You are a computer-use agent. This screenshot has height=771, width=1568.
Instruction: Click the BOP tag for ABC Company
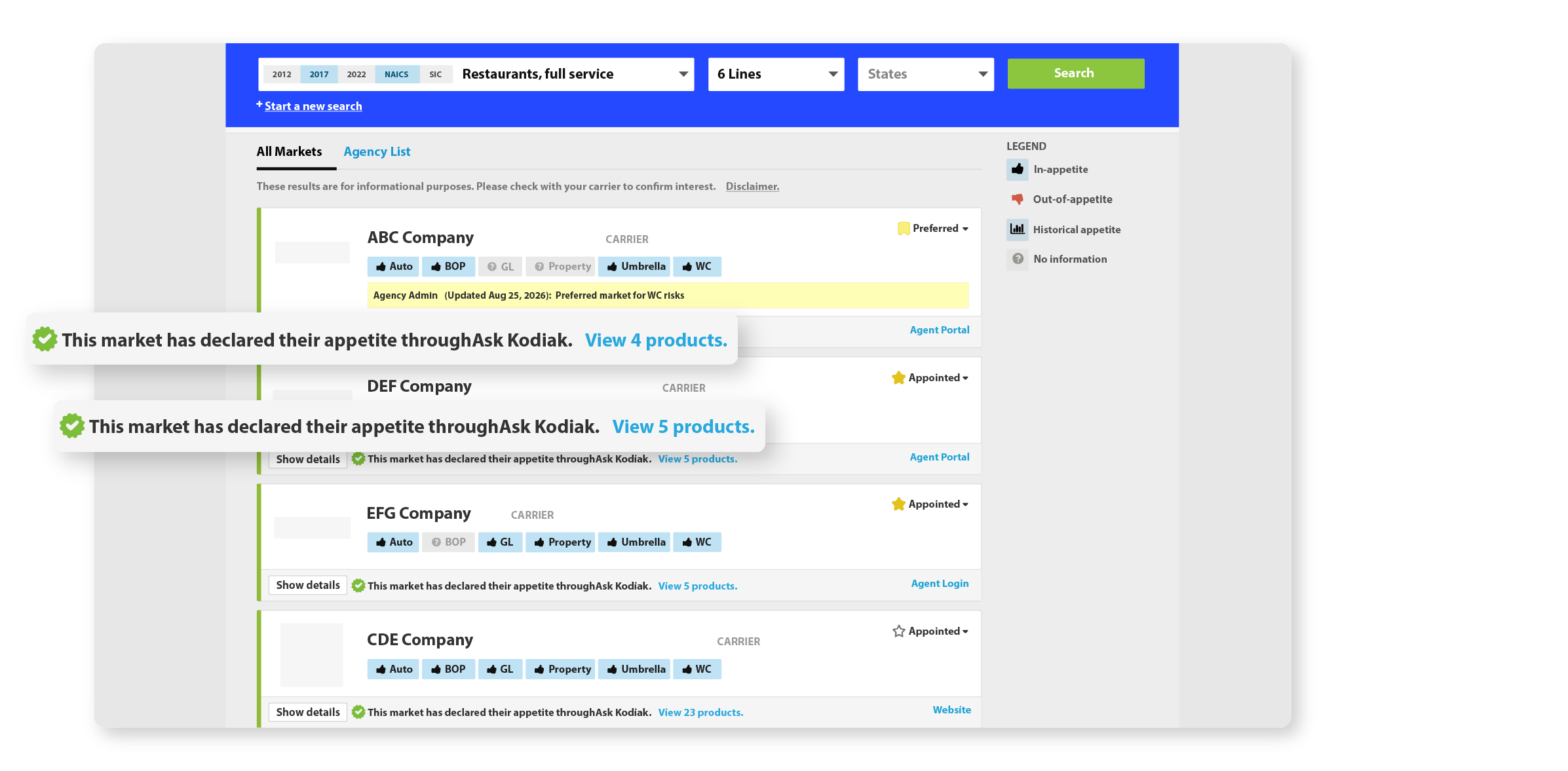point(448,267)
